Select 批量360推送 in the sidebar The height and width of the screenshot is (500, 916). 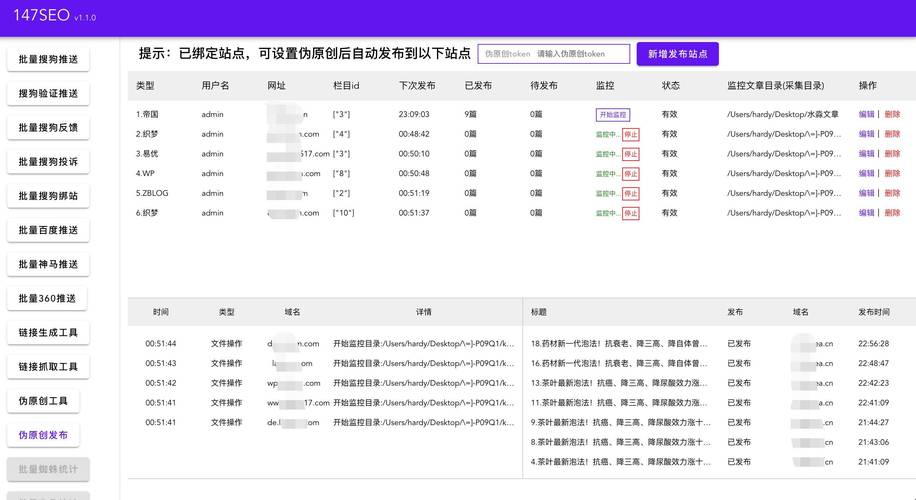[x=48, y=298]
